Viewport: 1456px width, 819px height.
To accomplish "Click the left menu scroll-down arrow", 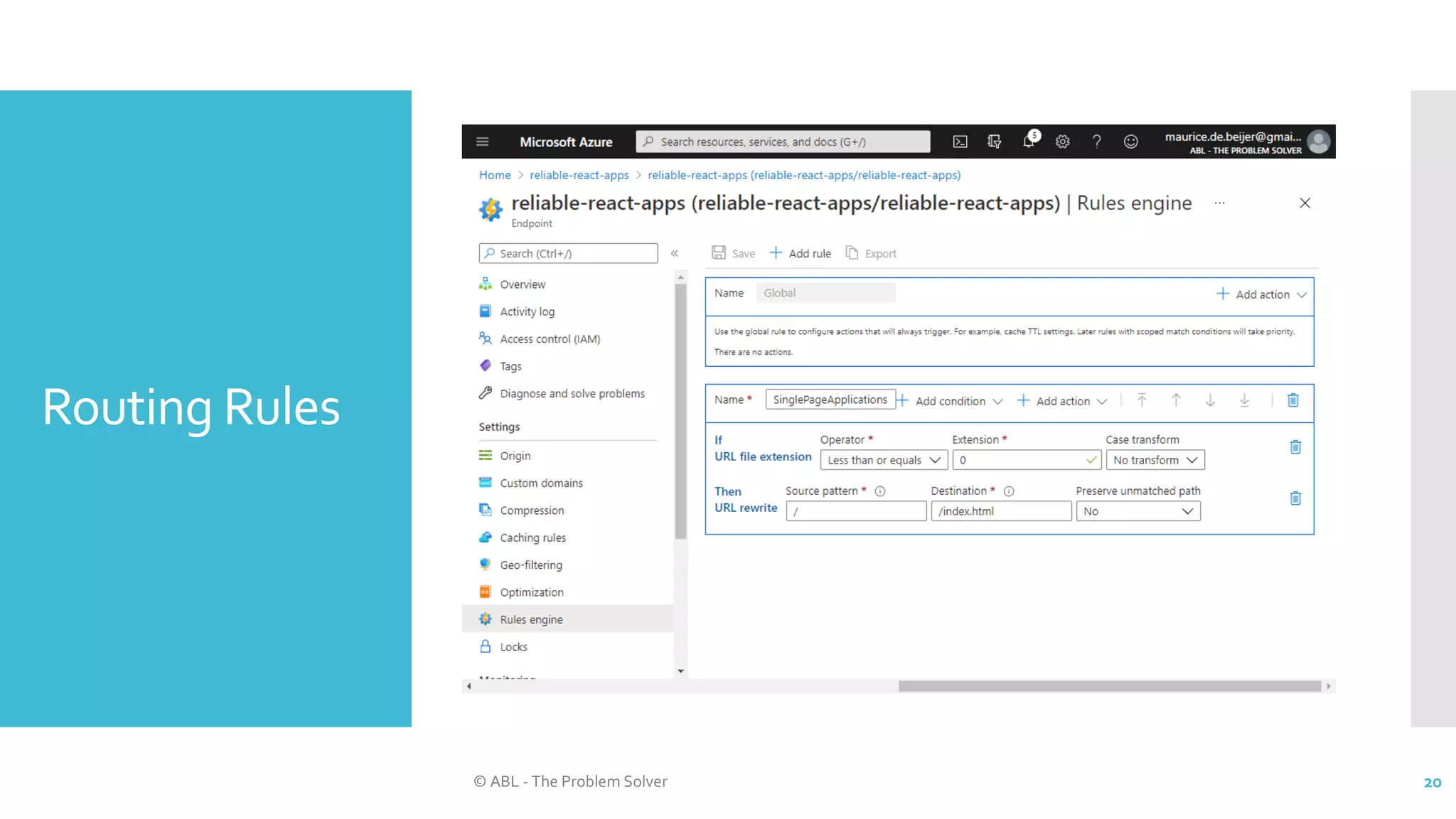I will click(x=680, y=671).
